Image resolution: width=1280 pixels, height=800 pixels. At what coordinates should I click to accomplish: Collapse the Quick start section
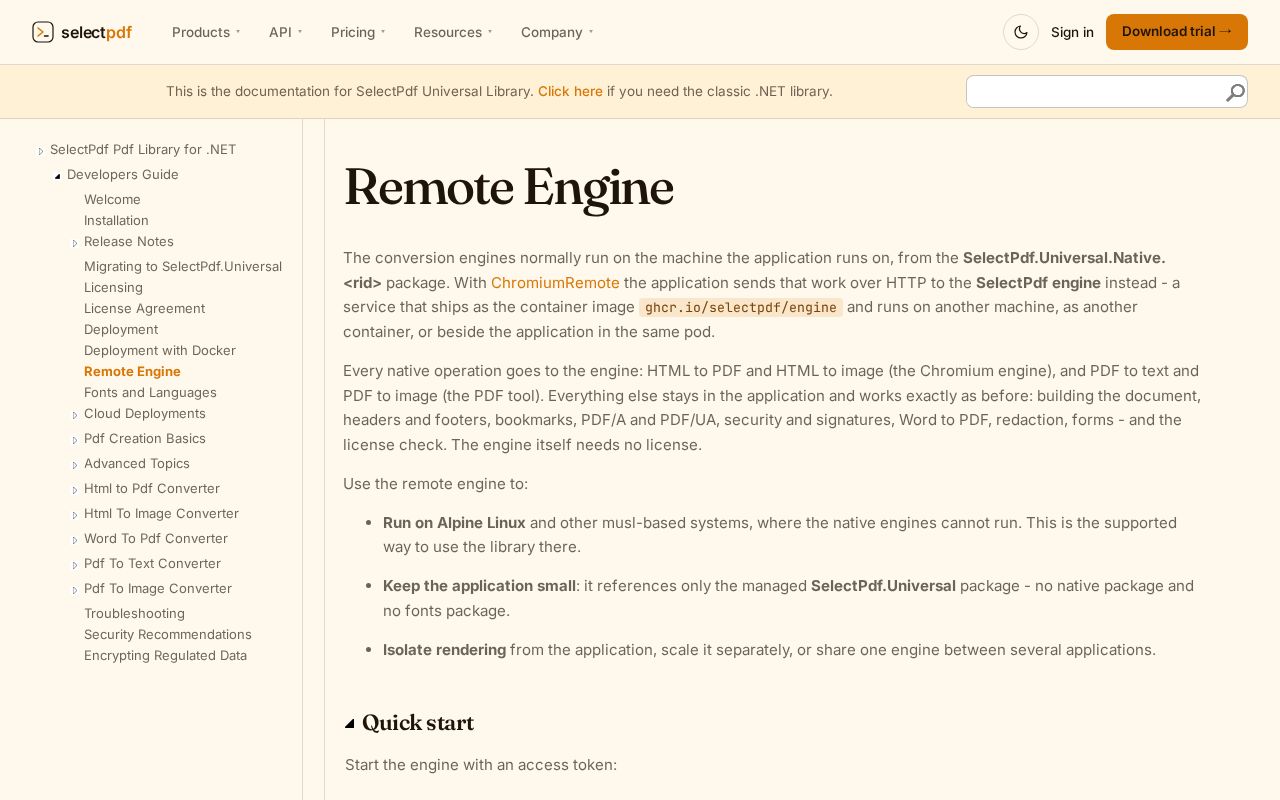[350, 724]
